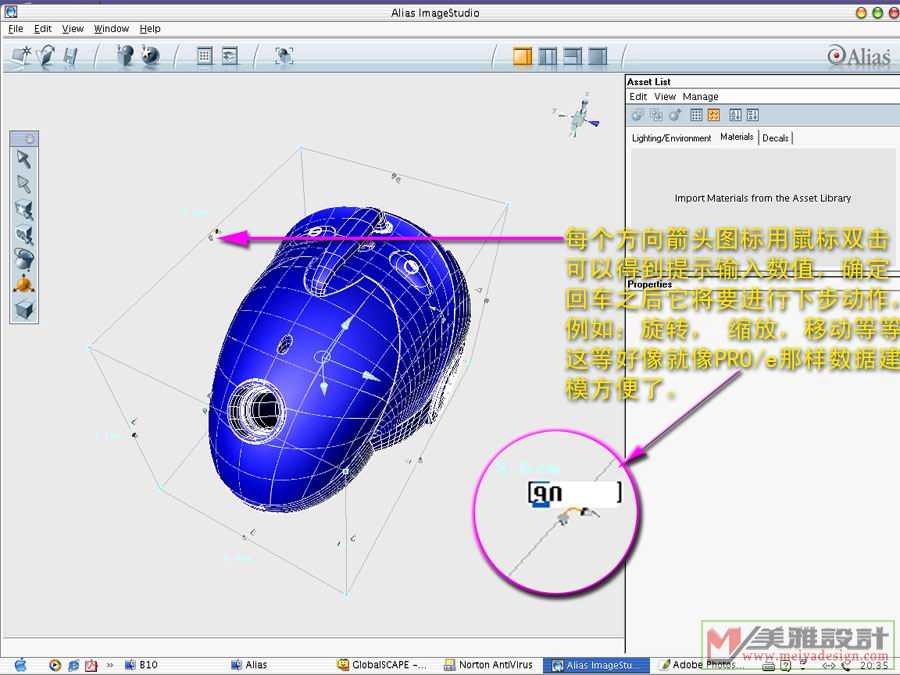Open the Asset List Edit menu
This screenshot has width=900, height=675.
coord(638,96)
